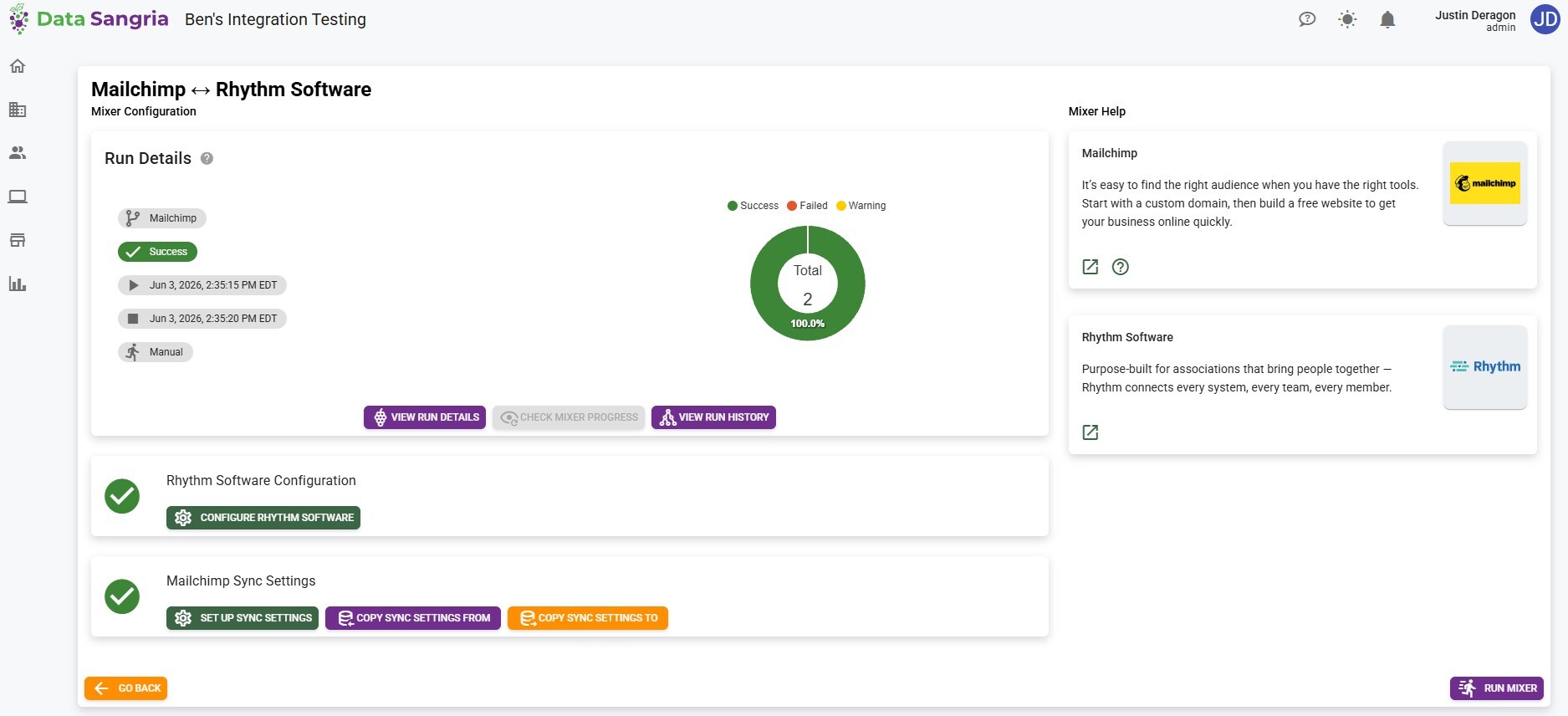Viewport: 1568px width, 716px height.
Task: Open the feedback chat bubble icon
Action: (x=1307, y=19)
